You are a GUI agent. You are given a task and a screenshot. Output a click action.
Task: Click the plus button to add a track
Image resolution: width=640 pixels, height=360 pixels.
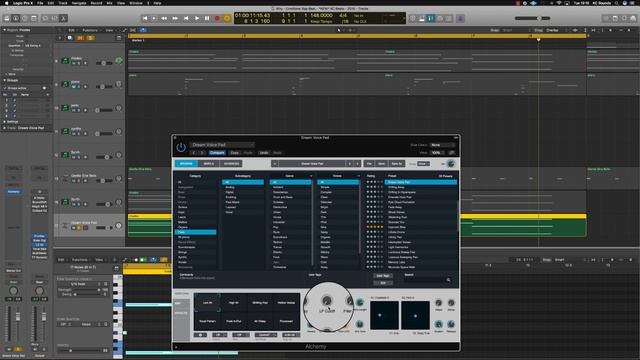point(60,38)
